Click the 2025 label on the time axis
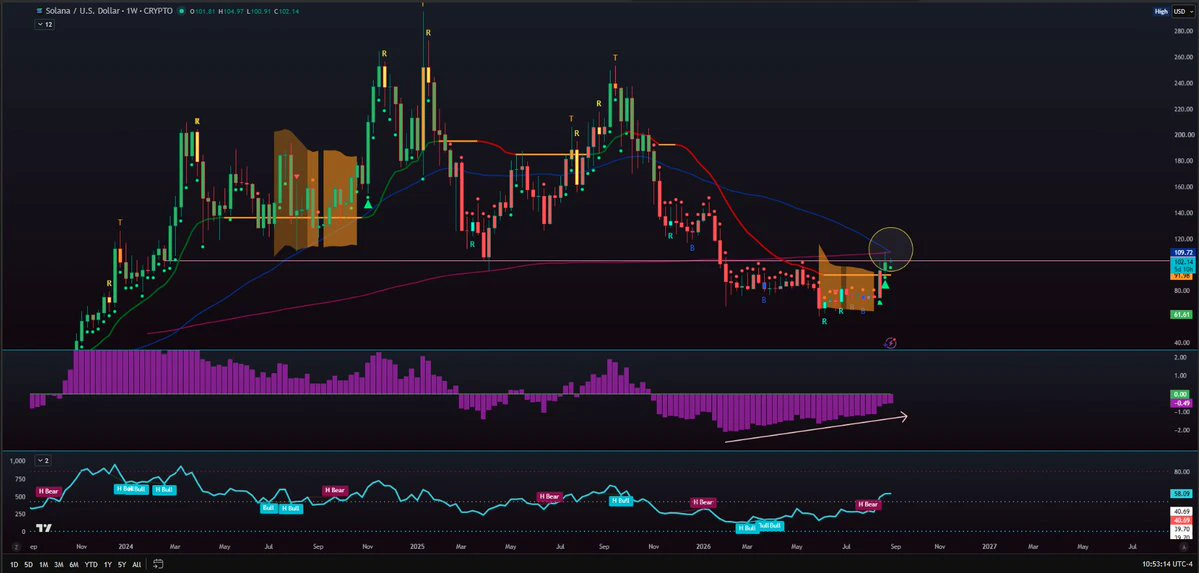Screen dimensions: 1199x573 click(x=417, y=547)
